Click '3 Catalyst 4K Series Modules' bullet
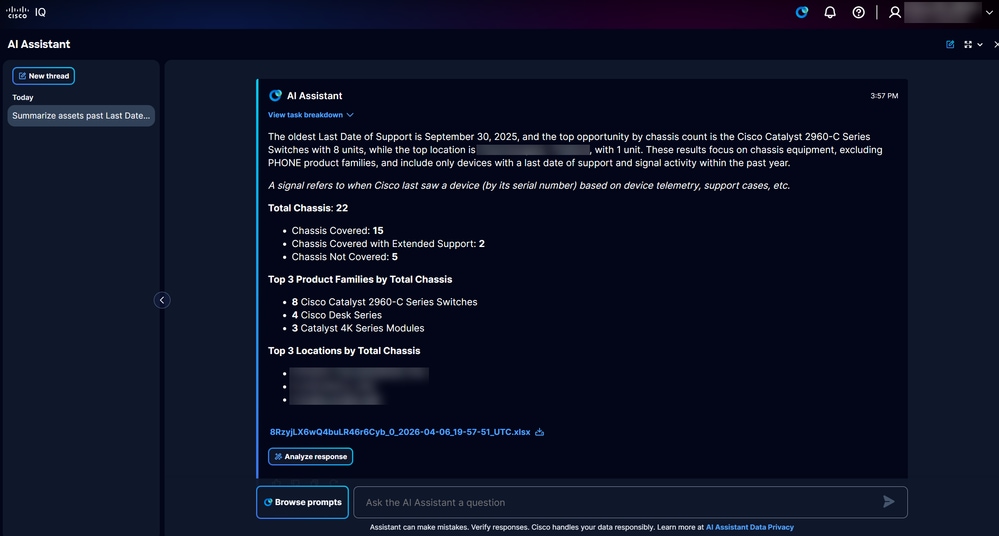 click(x=357, y=328)
